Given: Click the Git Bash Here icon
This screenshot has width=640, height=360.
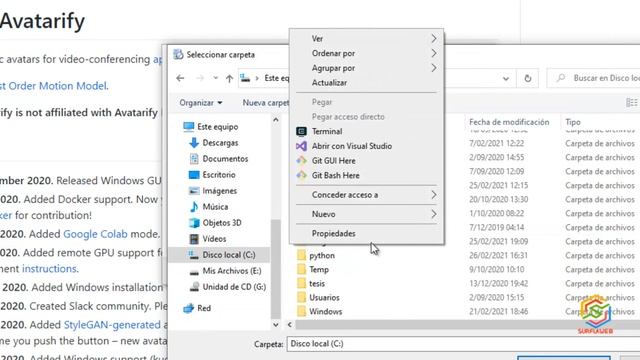Looking at the screenshot, I should 301,176.
